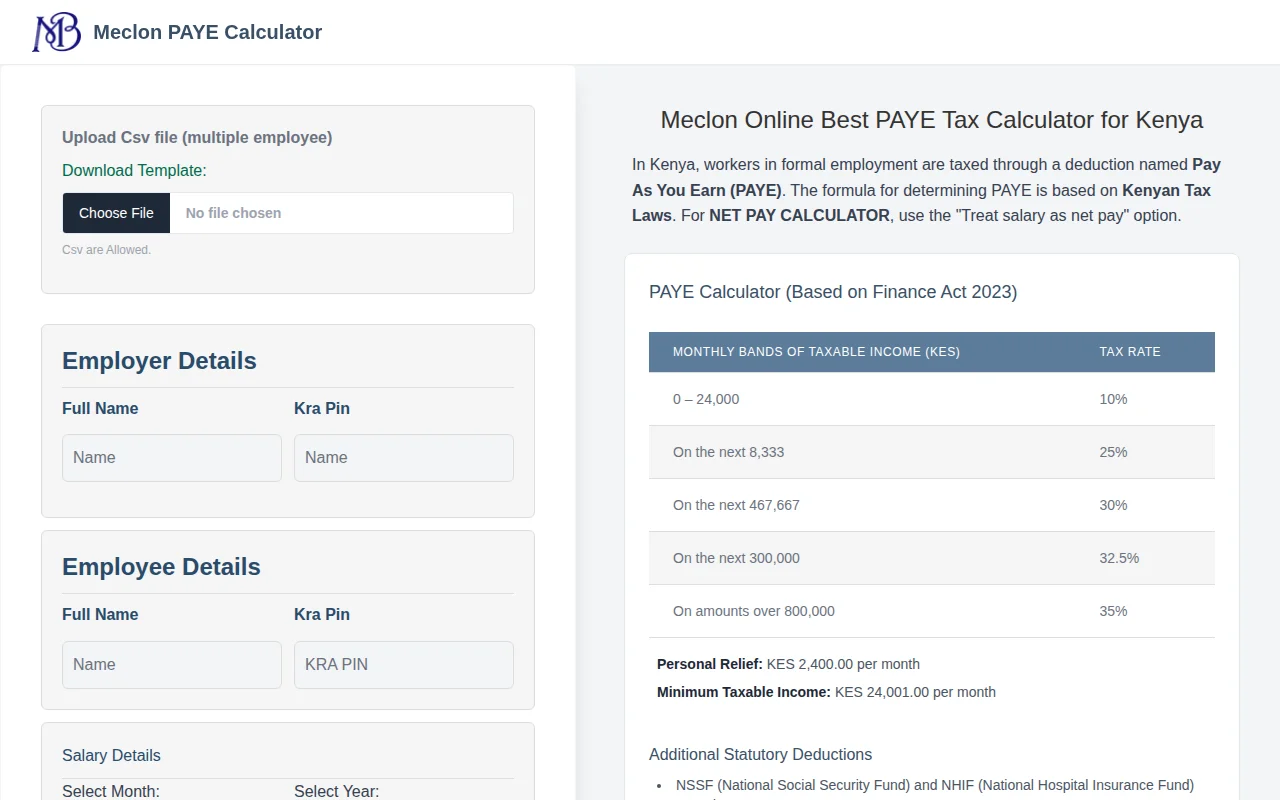
Task: Click the "Meclon PAYE Calculator" header title
Action: 207,32
